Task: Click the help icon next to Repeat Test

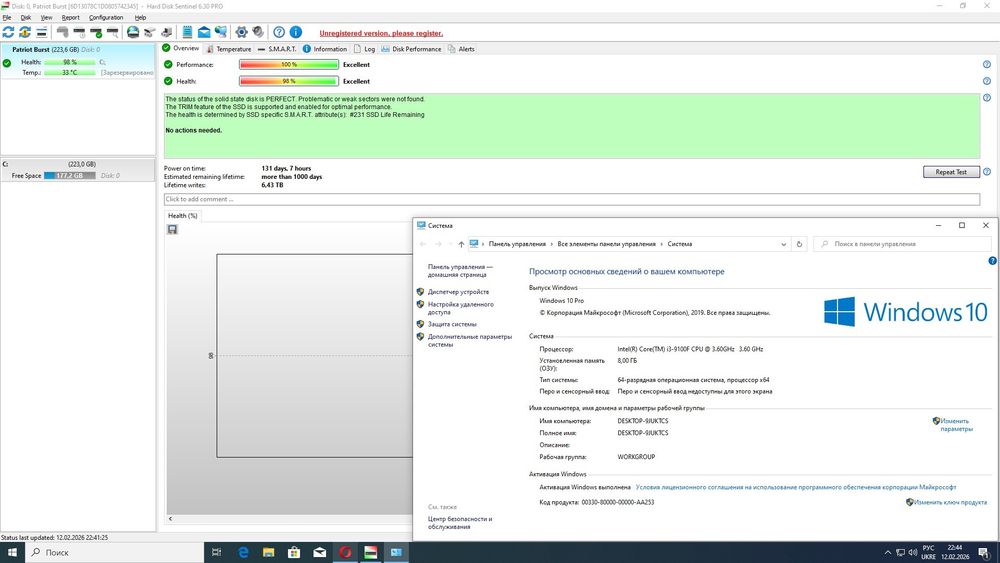Action: (987, 172)
